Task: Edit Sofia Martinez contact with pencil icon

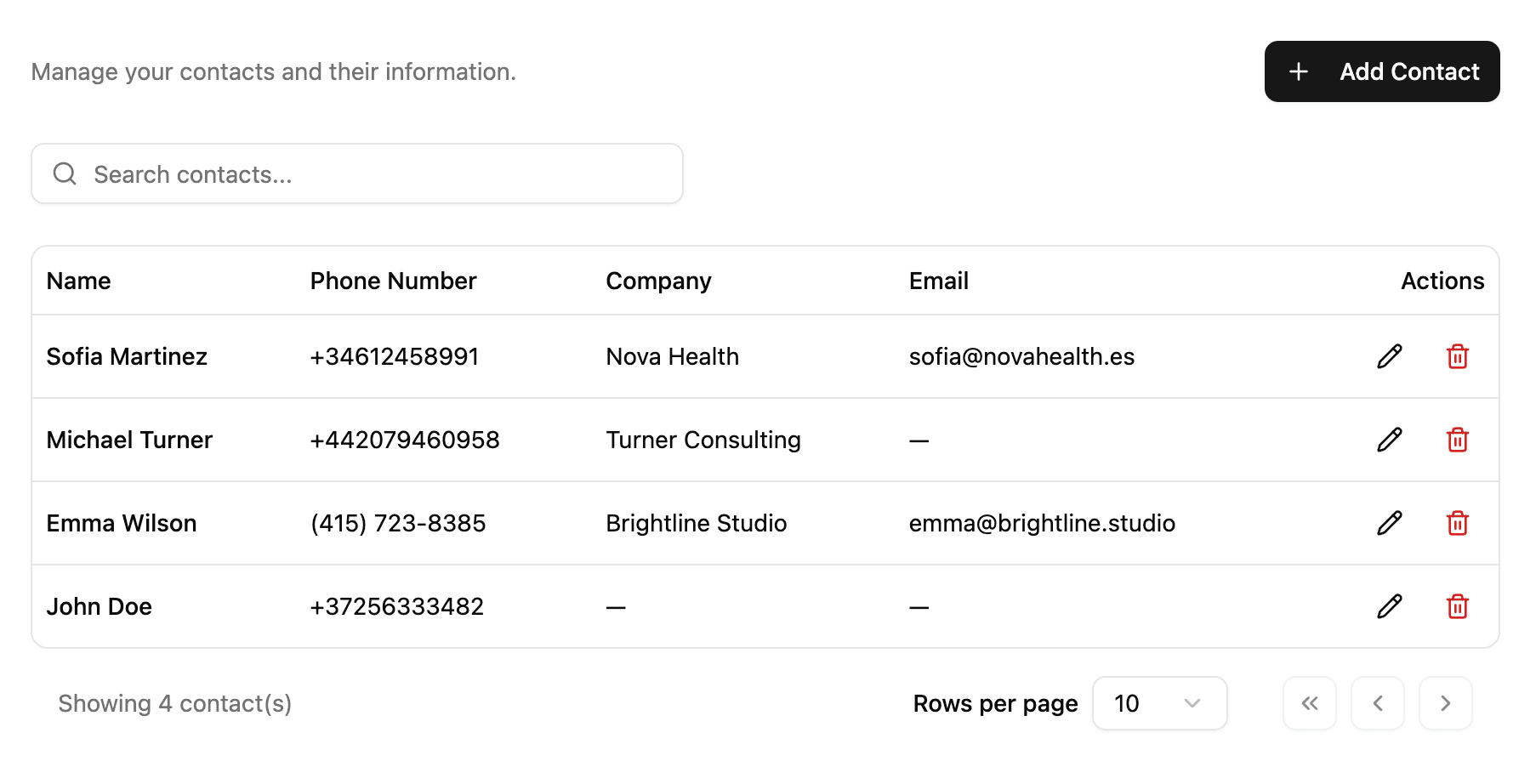Action: pos(1389,356)
